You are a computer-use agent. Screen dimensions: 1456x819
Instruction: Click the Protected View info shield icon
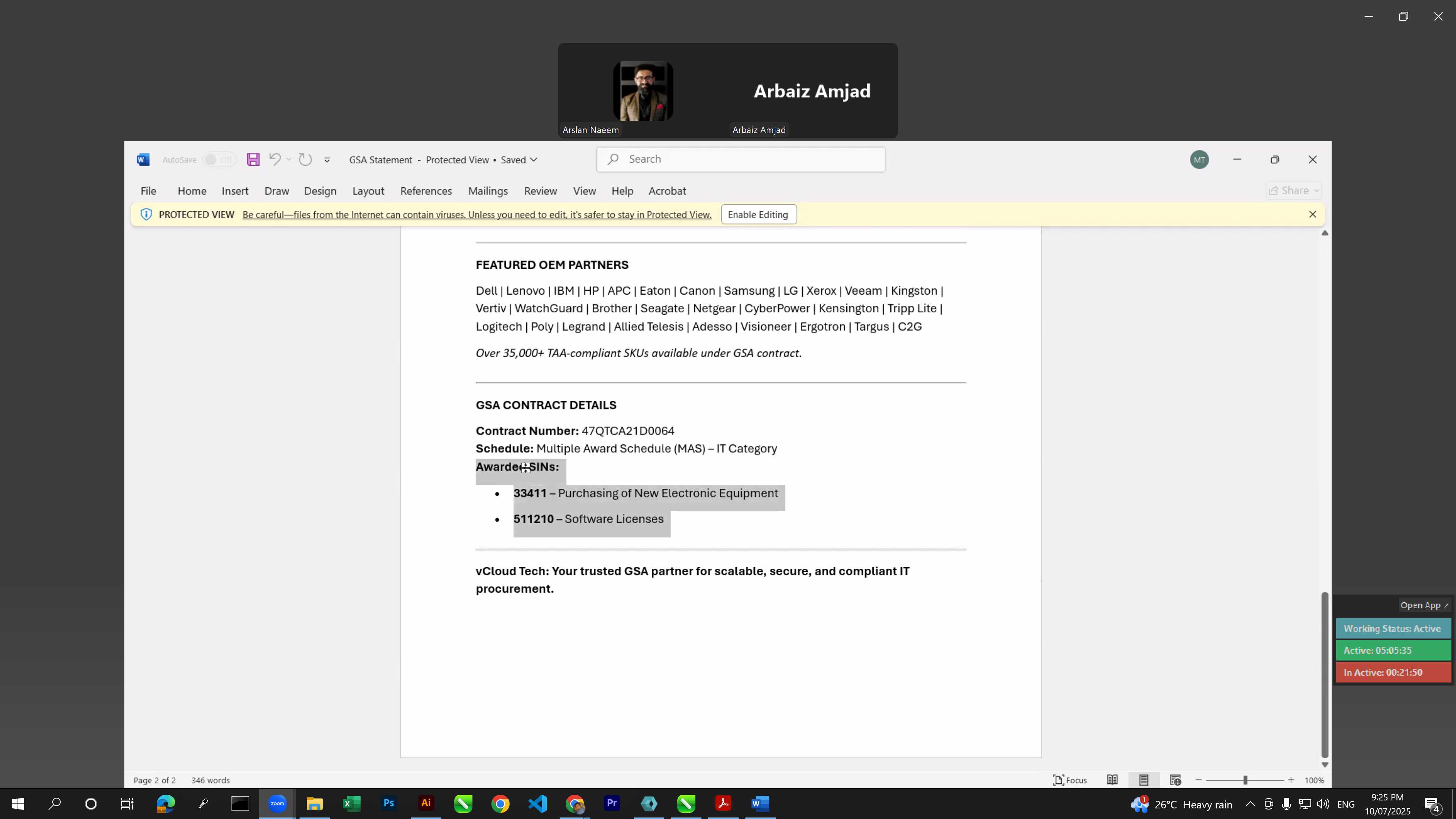[x=146, y=214]
